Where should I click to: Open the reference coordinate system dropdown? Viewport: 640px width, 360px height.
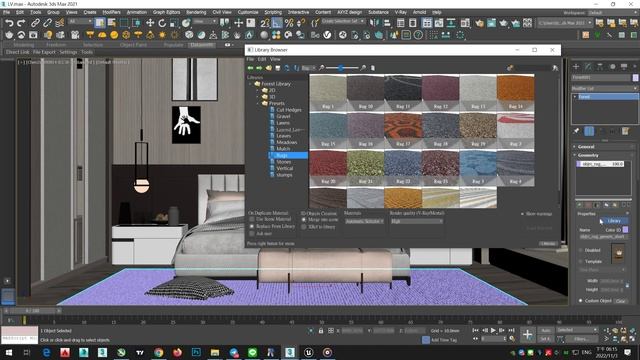tap(205, 22)
